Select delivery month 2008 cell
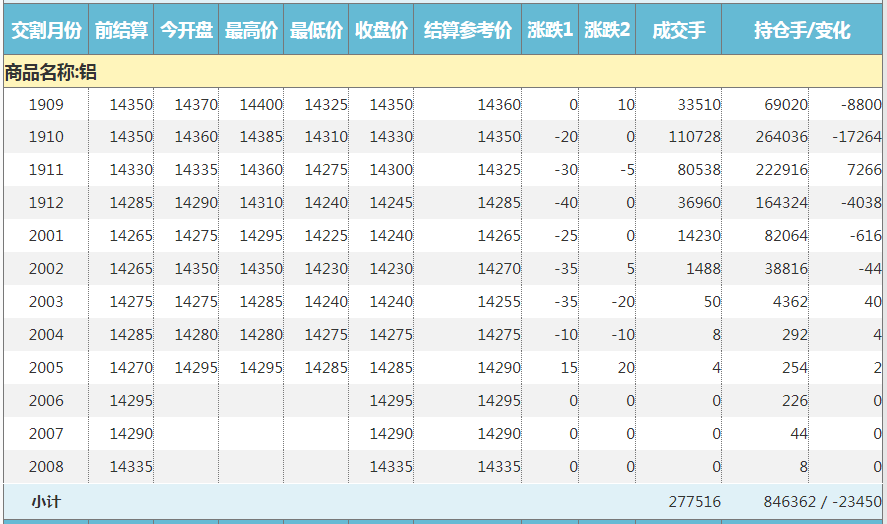The height and width of the screenshot is (524, 887). tap(46, 466)
